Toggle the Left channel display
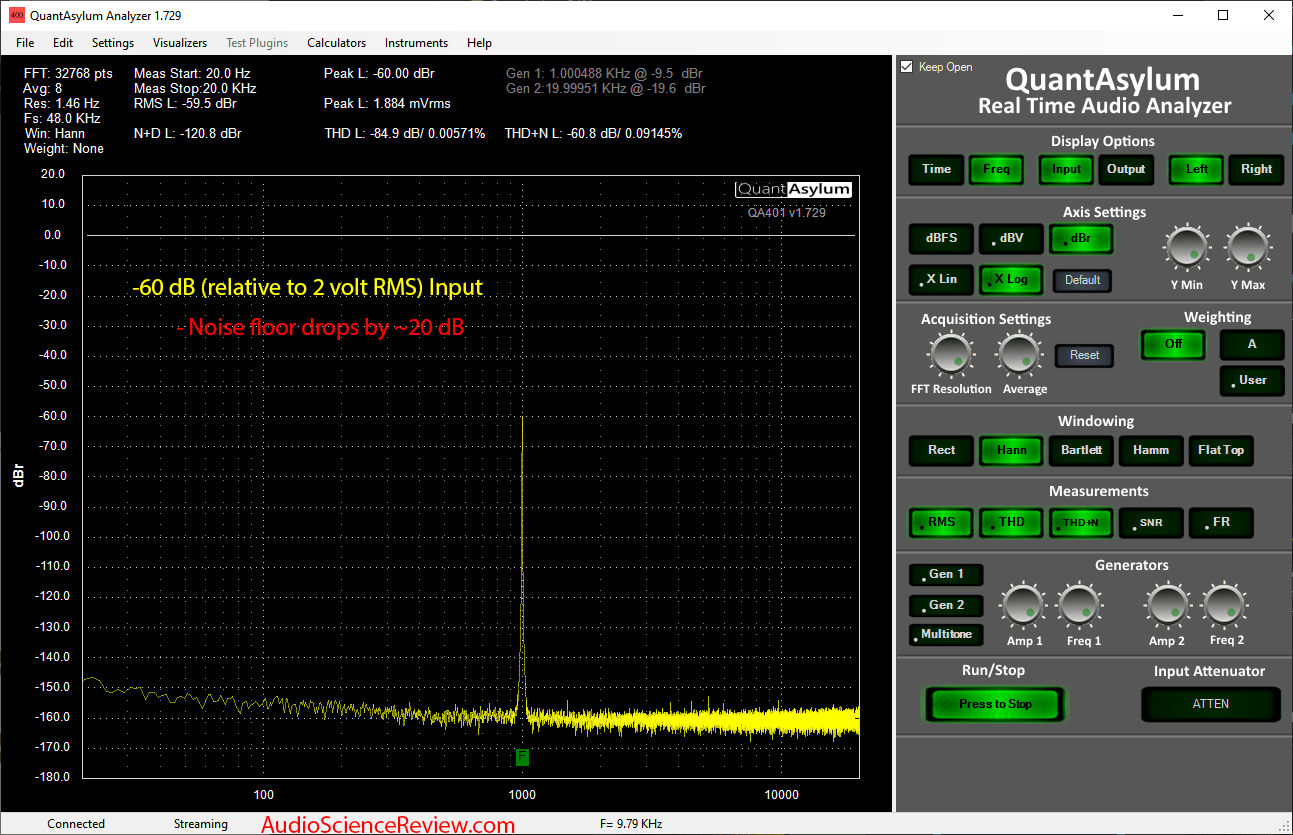The width and height of the screenshot is (1293, 835). [1197, 169]
